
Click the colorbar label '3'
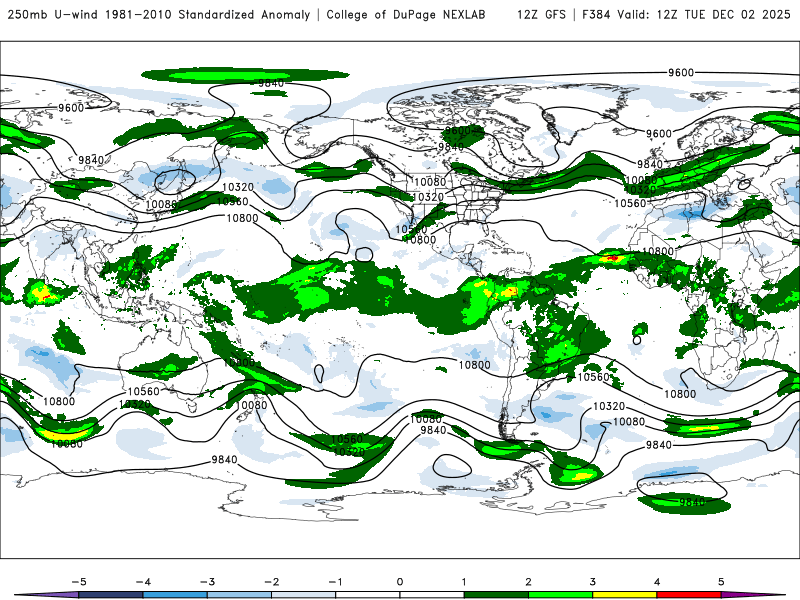click(592, 582)
